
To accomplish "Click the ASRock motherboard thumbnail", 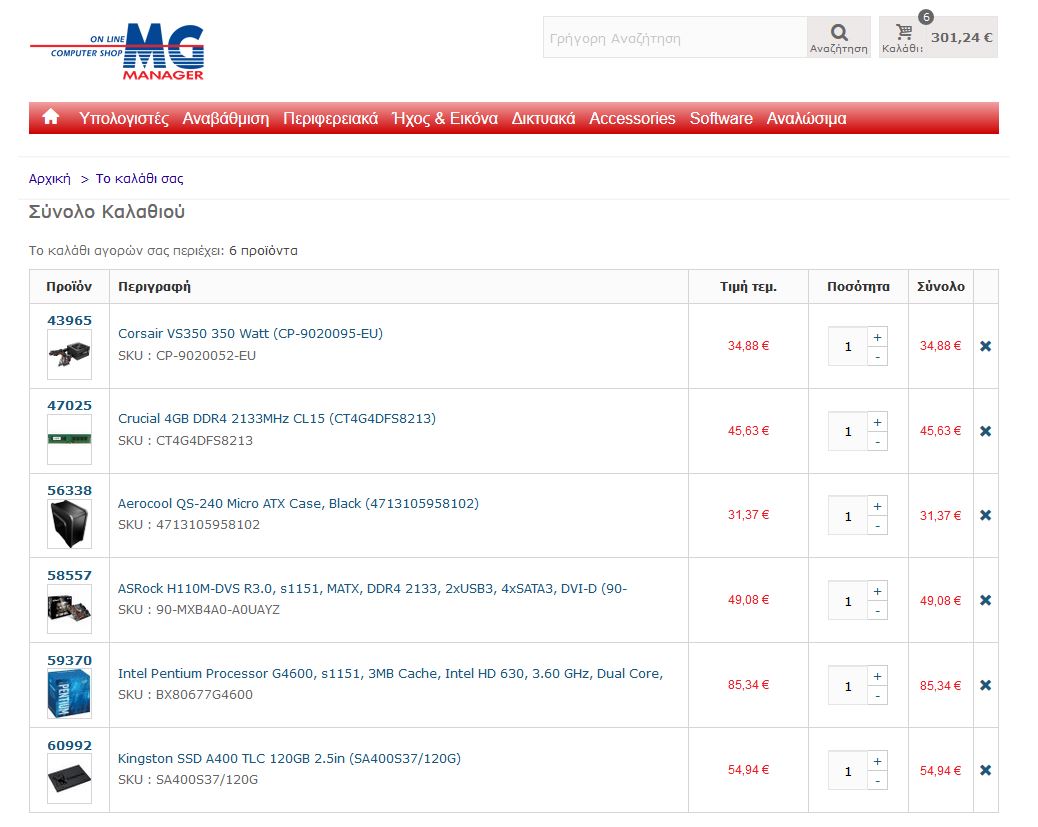I will [70, 608].
